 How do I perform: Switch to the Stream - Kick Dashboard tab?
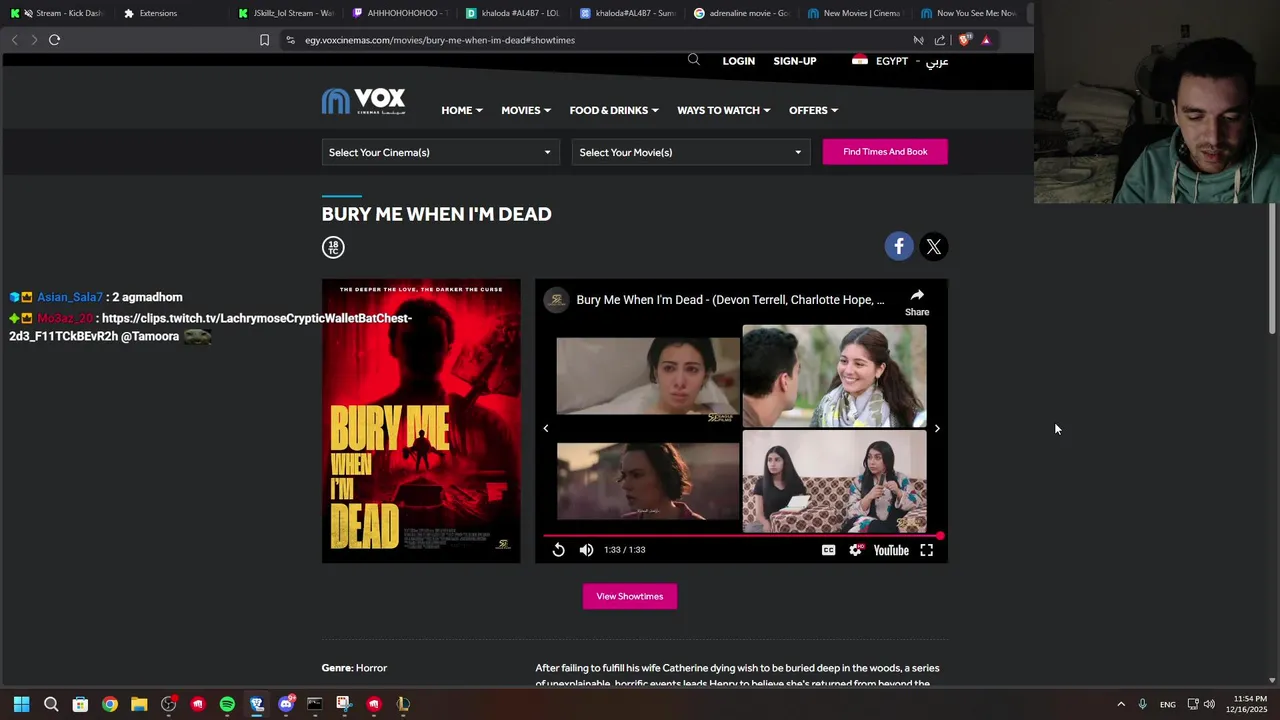coord(60,13)
